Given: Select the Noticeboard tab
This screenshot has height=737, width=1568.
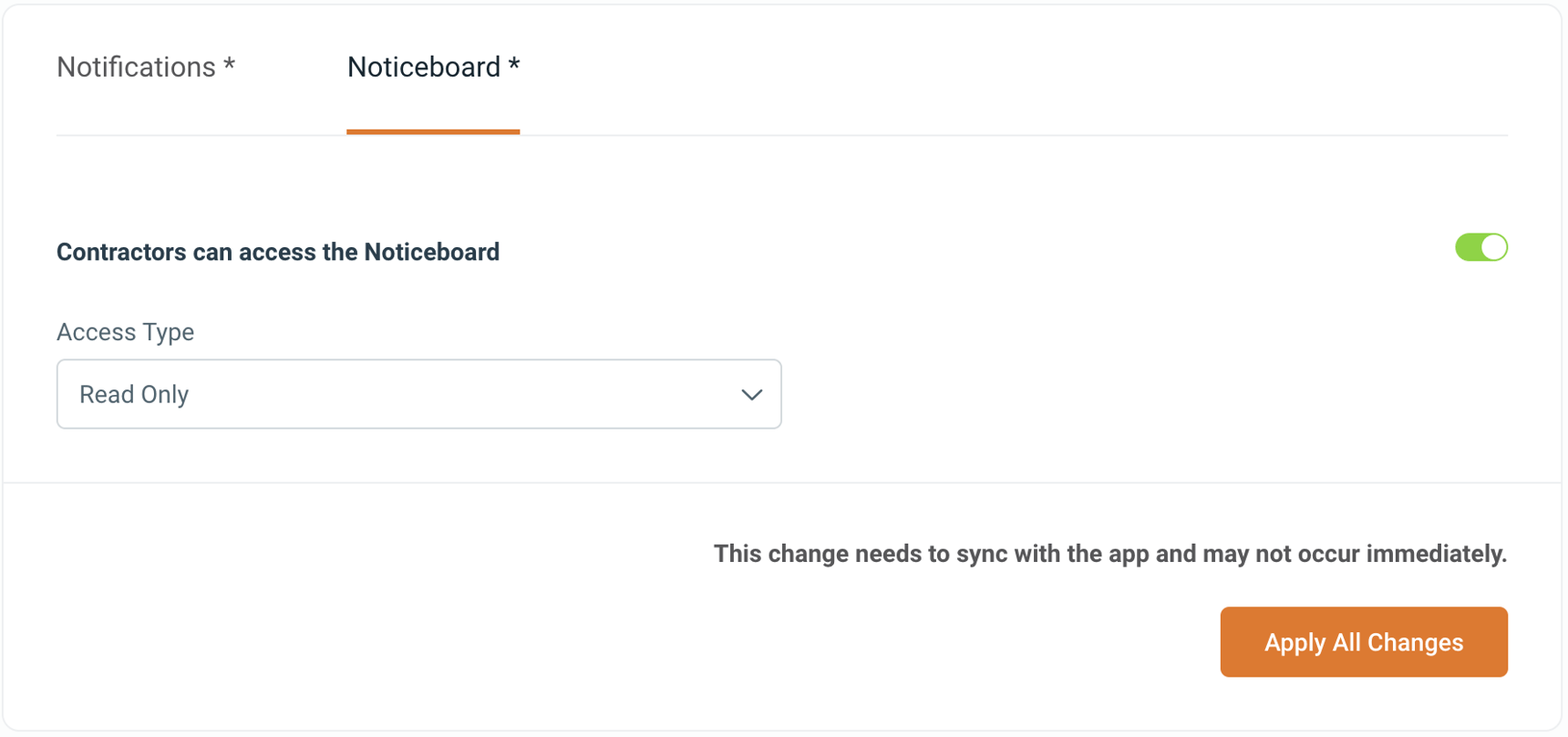Looking at the screenshot, I should point(433,67).
